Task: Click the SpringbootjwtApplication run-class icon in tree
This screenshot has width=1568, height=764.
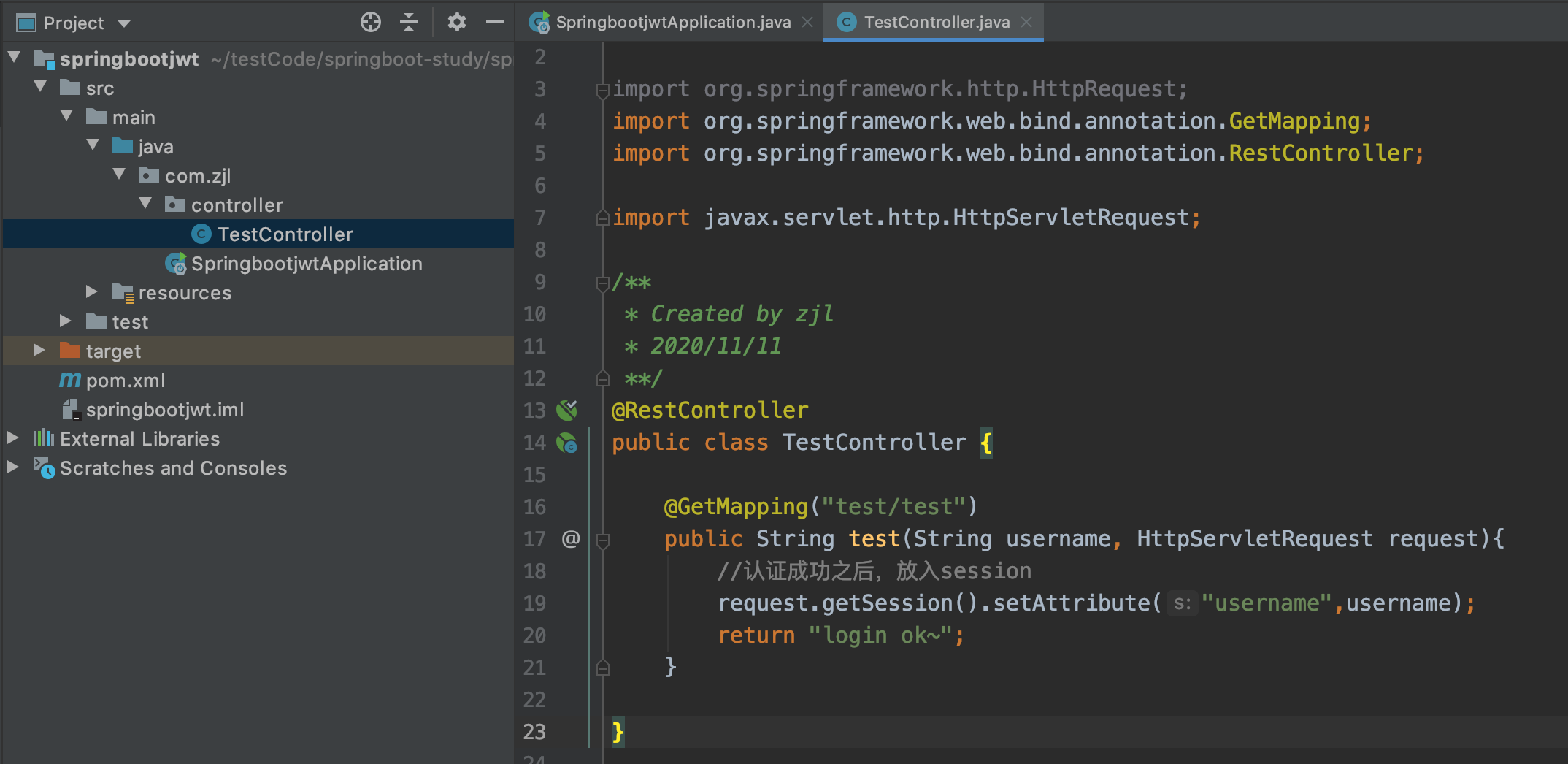Action: point(176,263)
